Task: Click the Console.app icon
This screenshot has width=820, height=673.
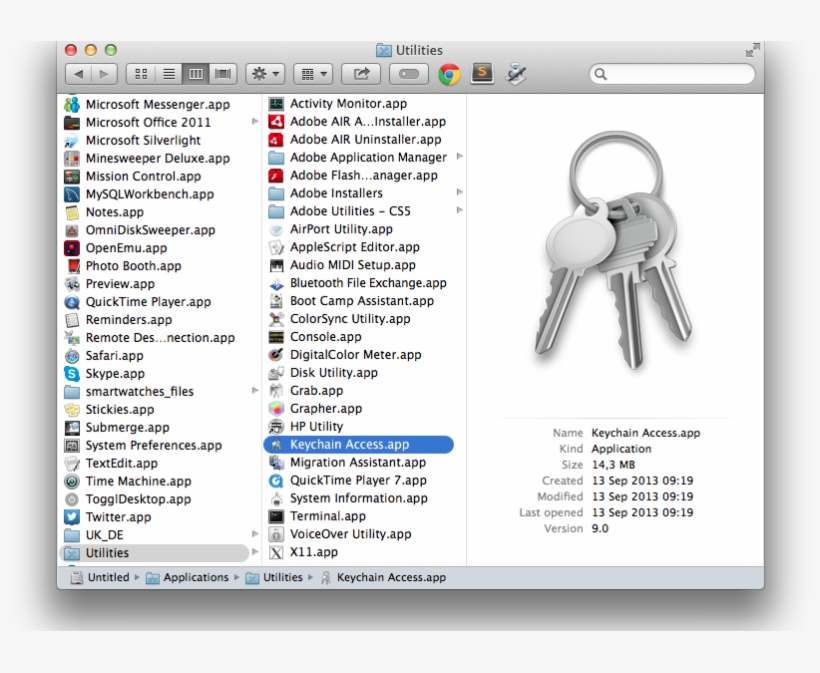Action: (276, 337)
